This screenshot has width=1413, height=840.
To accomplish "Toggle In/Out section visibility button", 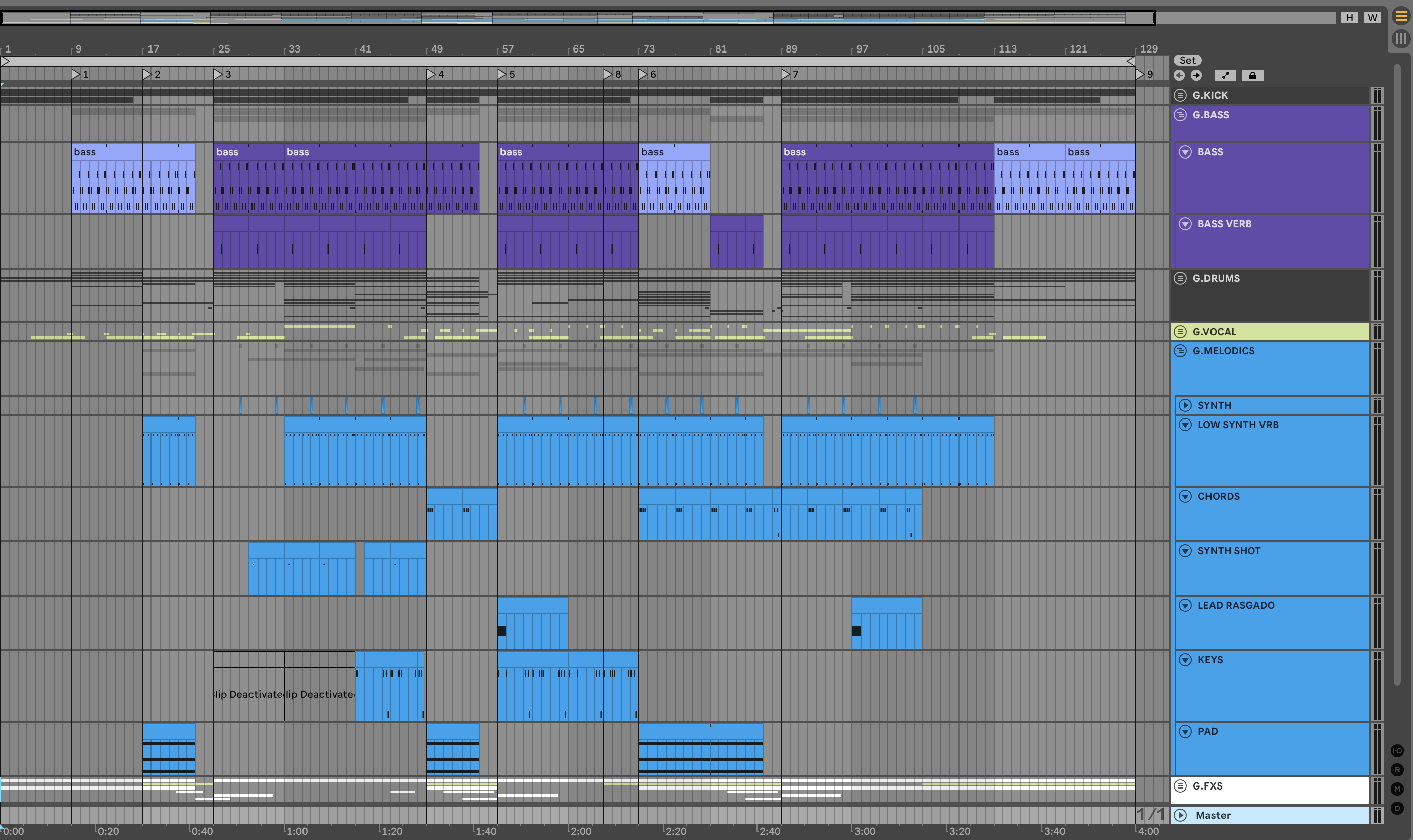I will (1397, 751).
